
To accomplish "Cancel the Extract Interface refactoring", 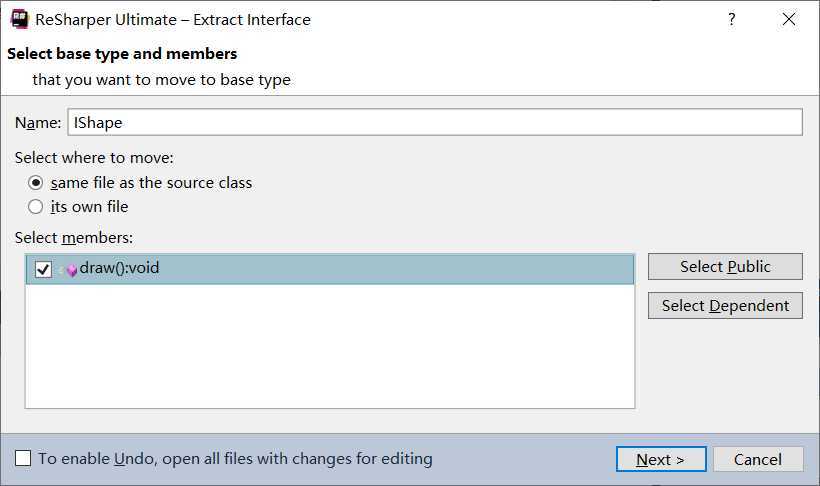I will click(x=758, y=459).
